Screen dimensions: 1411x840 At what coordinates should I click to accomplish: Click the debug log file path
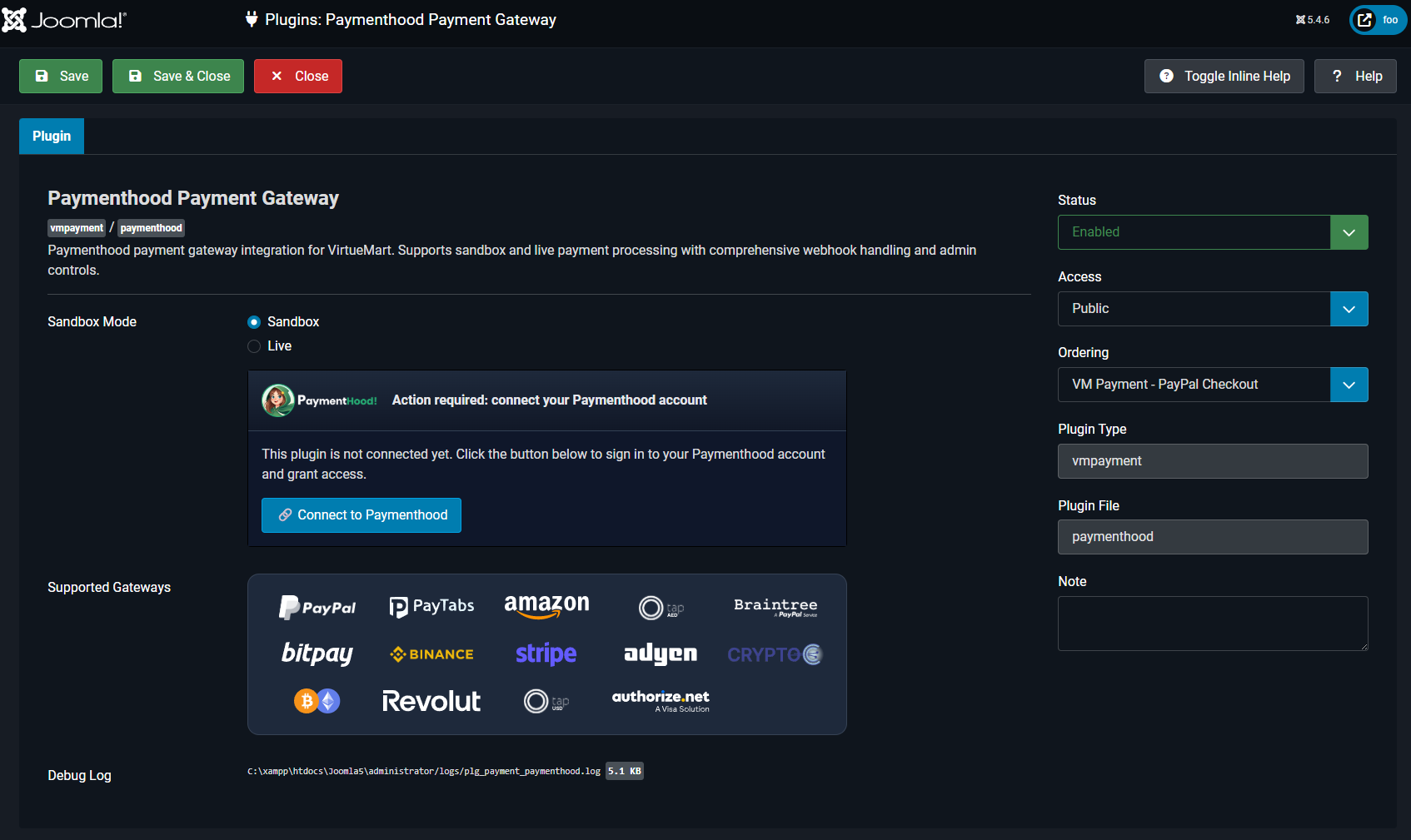(x=424, y=771)
